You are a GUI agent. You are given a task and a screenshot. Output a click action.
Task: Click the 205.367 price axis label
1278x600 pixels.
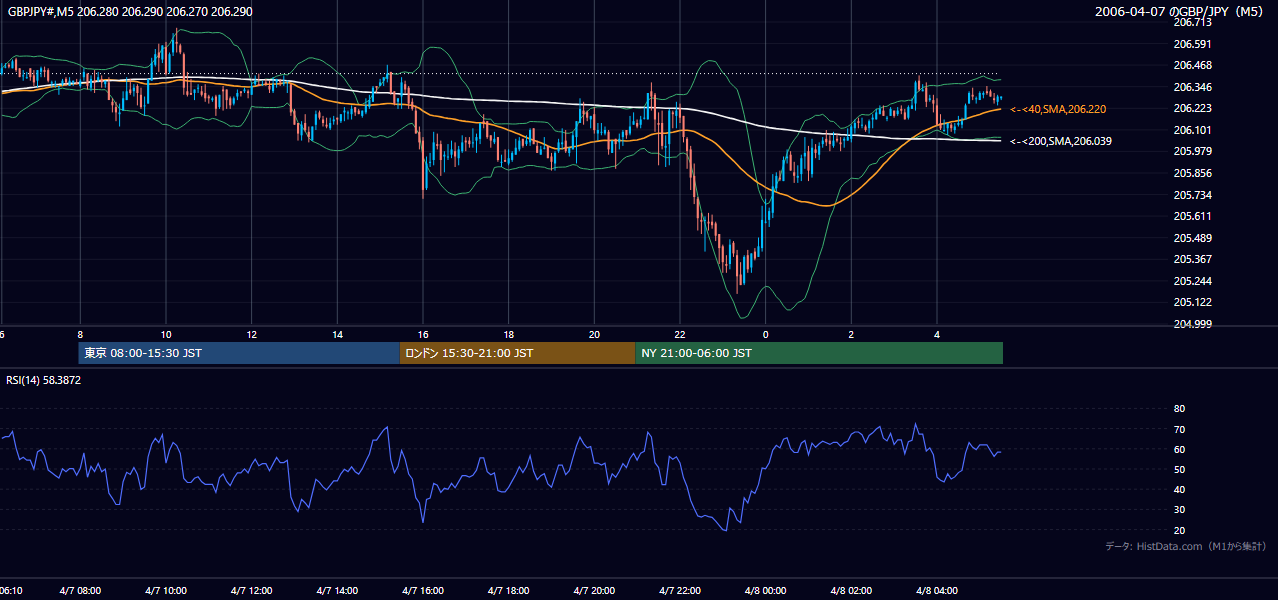tap(1192, 259)
